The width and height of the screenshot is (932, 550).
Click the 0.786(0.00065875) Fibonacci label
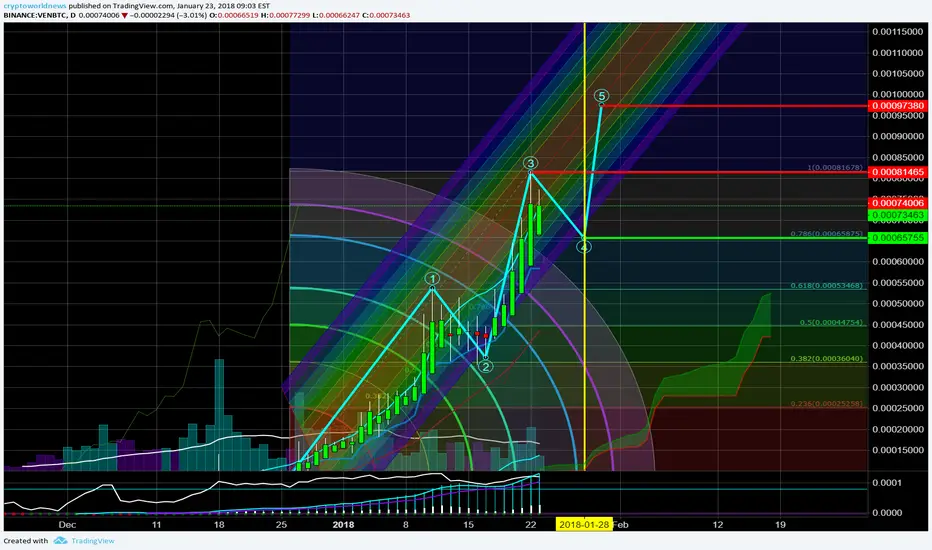coord(827,234)
